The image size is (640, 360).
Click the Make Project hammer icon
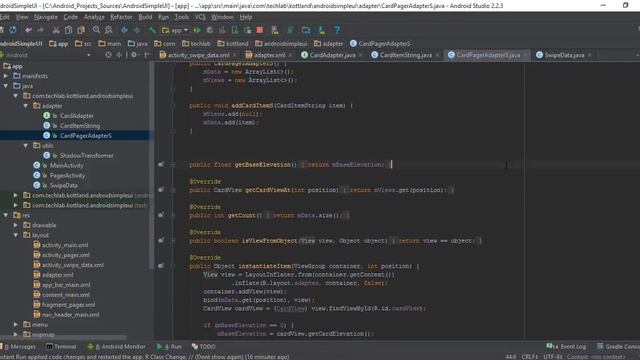point(152,30)
